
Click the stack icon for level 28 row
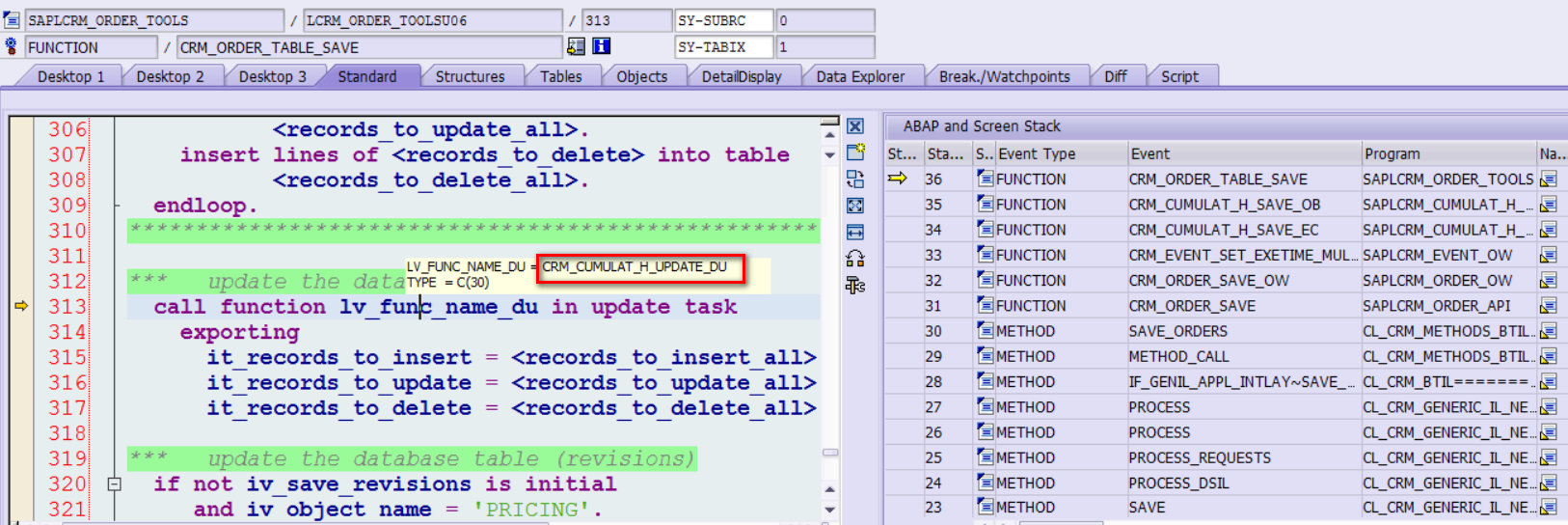(985, 381)
